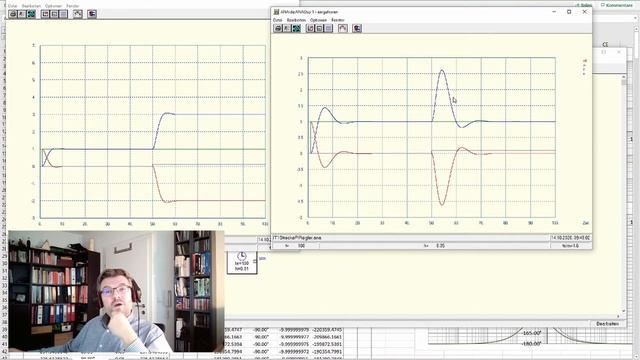
Task: Click the -180.00° axis label in the spreadsheet chart
Action: (531, 344)
